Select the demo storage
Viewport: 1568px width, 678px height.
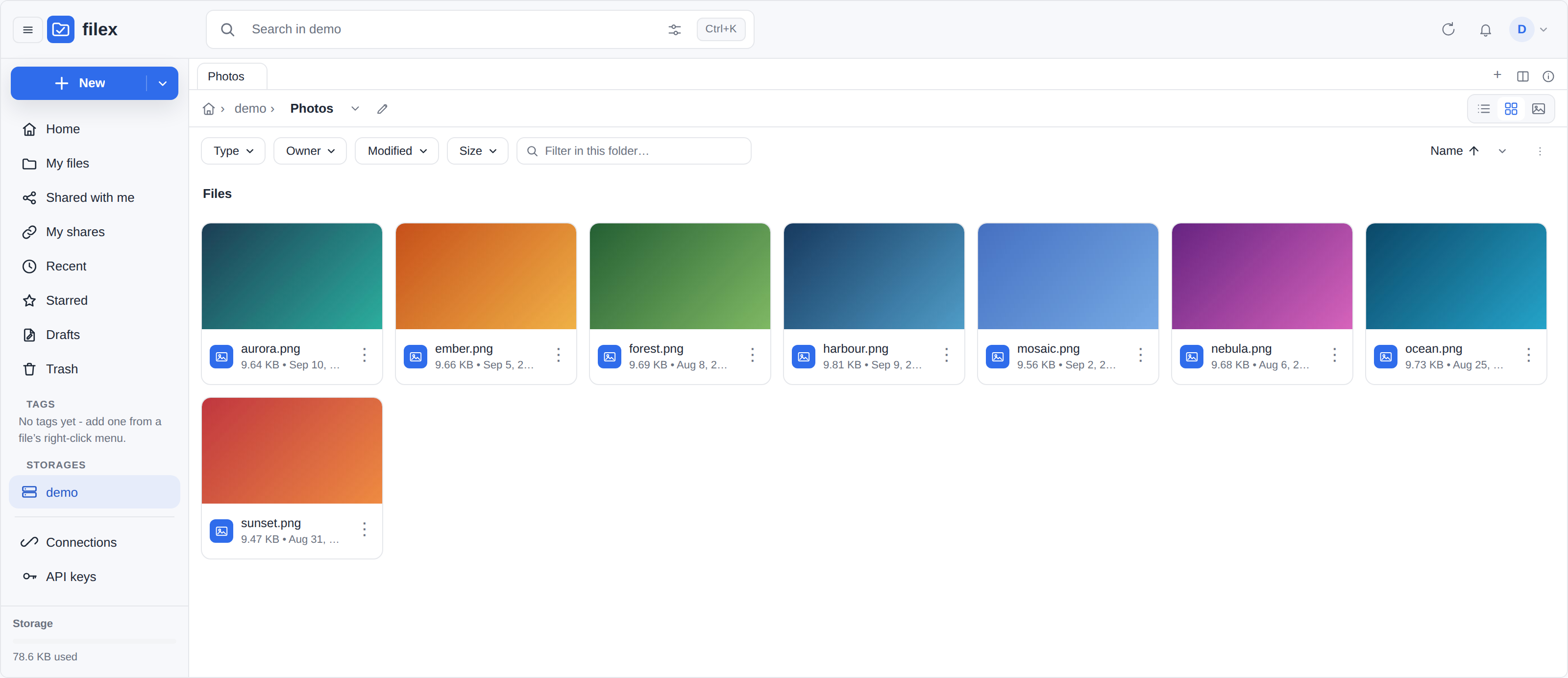tap(95, 492)
